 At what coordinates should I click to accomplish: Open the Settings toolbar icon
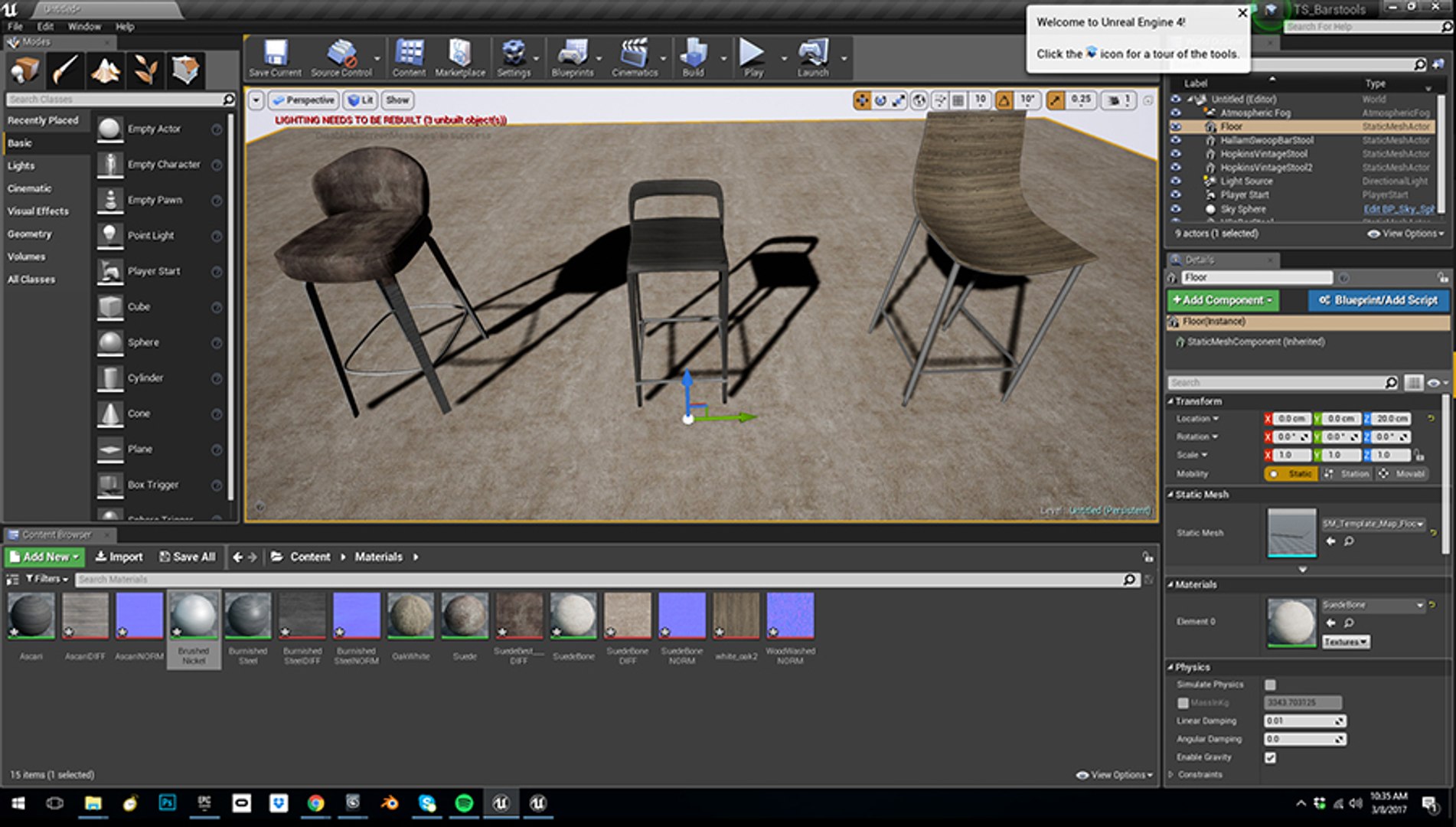point(514,58)
